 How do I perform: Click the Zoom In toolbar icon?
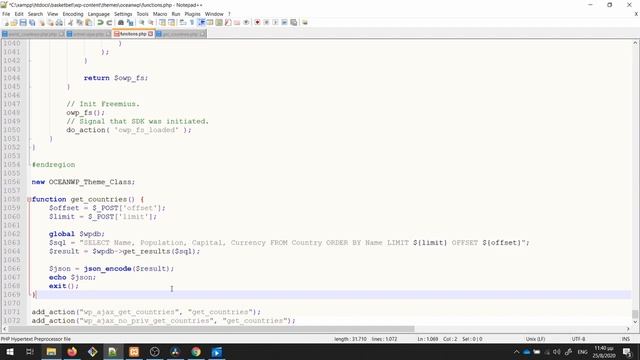coord(142,22)
